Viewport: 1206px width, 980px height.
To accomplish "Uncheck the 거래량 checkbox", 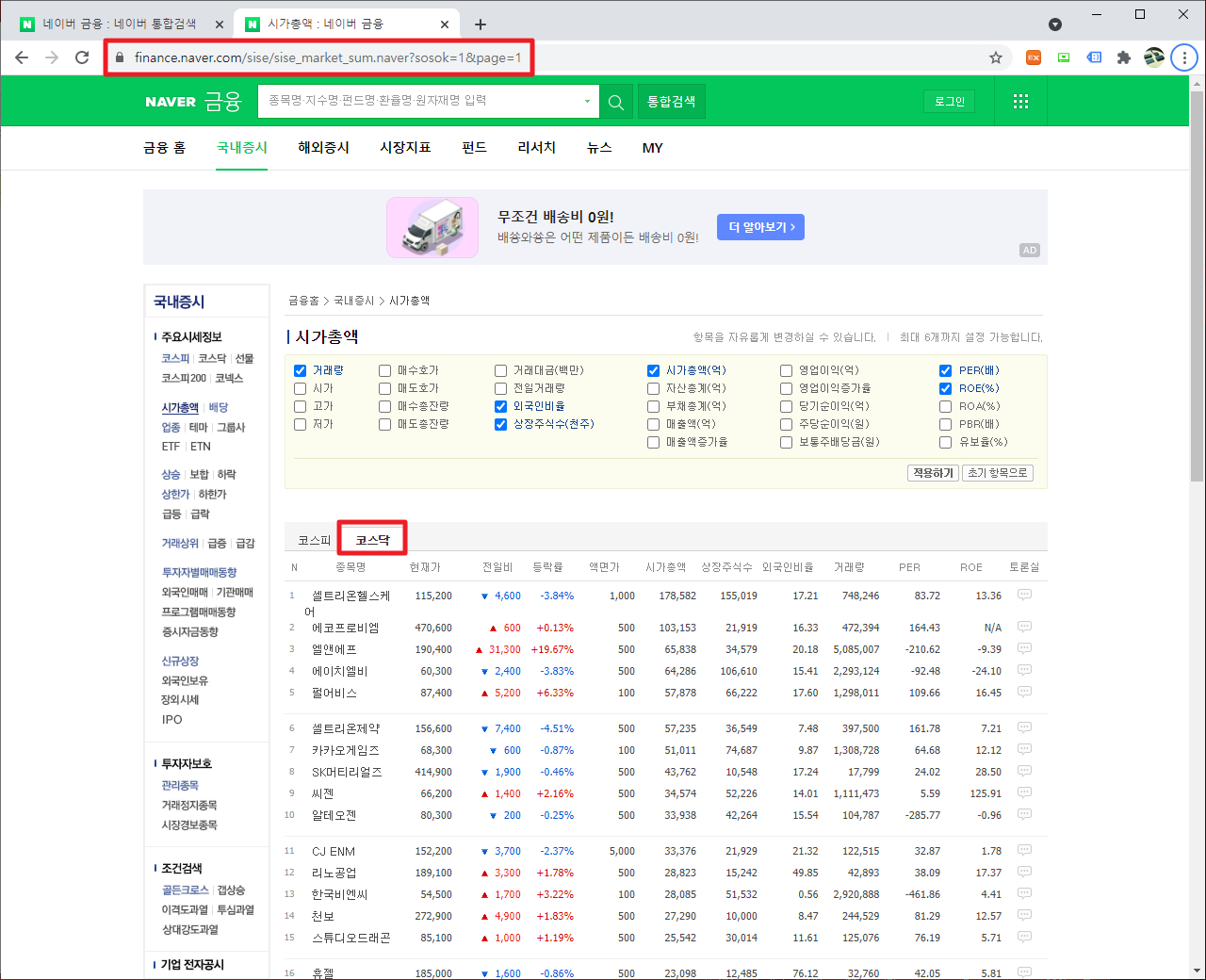I will pos(300,370).
